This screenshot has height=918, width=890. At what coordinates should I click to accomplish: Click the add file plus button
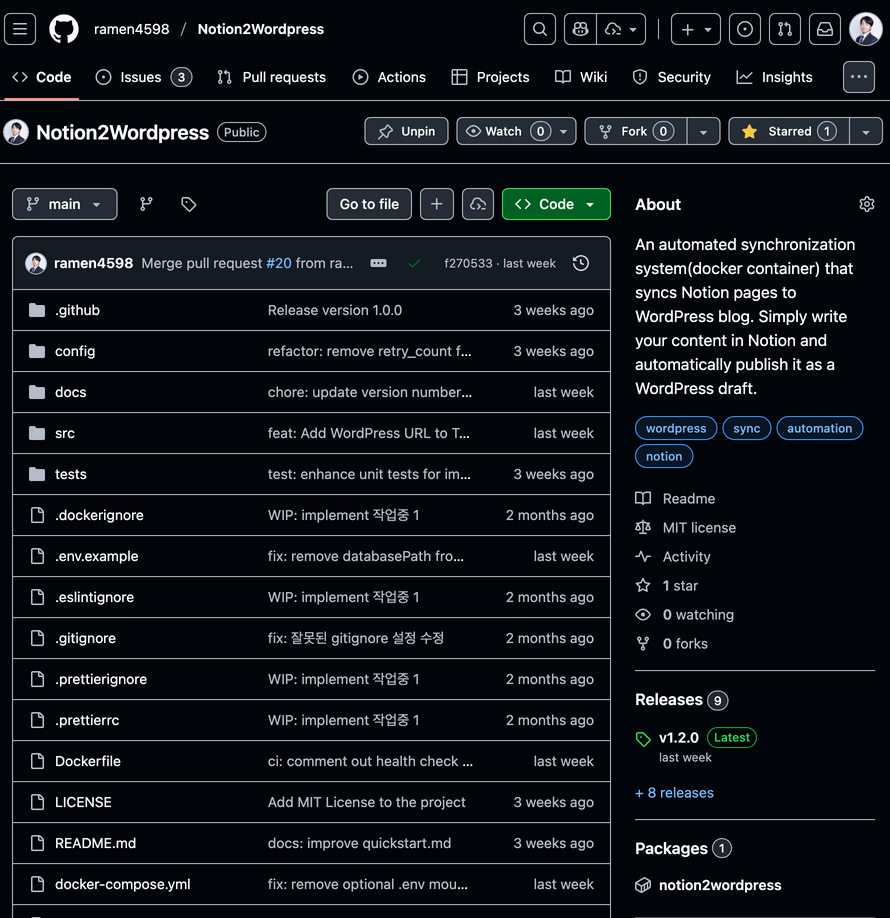(x=437, y=204)
